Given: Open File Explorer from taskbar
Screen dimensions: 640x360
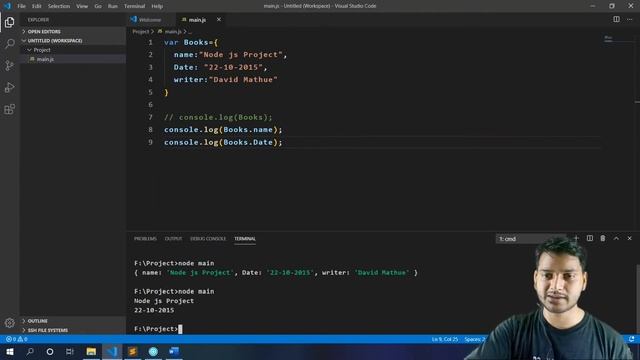Looking at the screenshot, I should click(91, 351).
